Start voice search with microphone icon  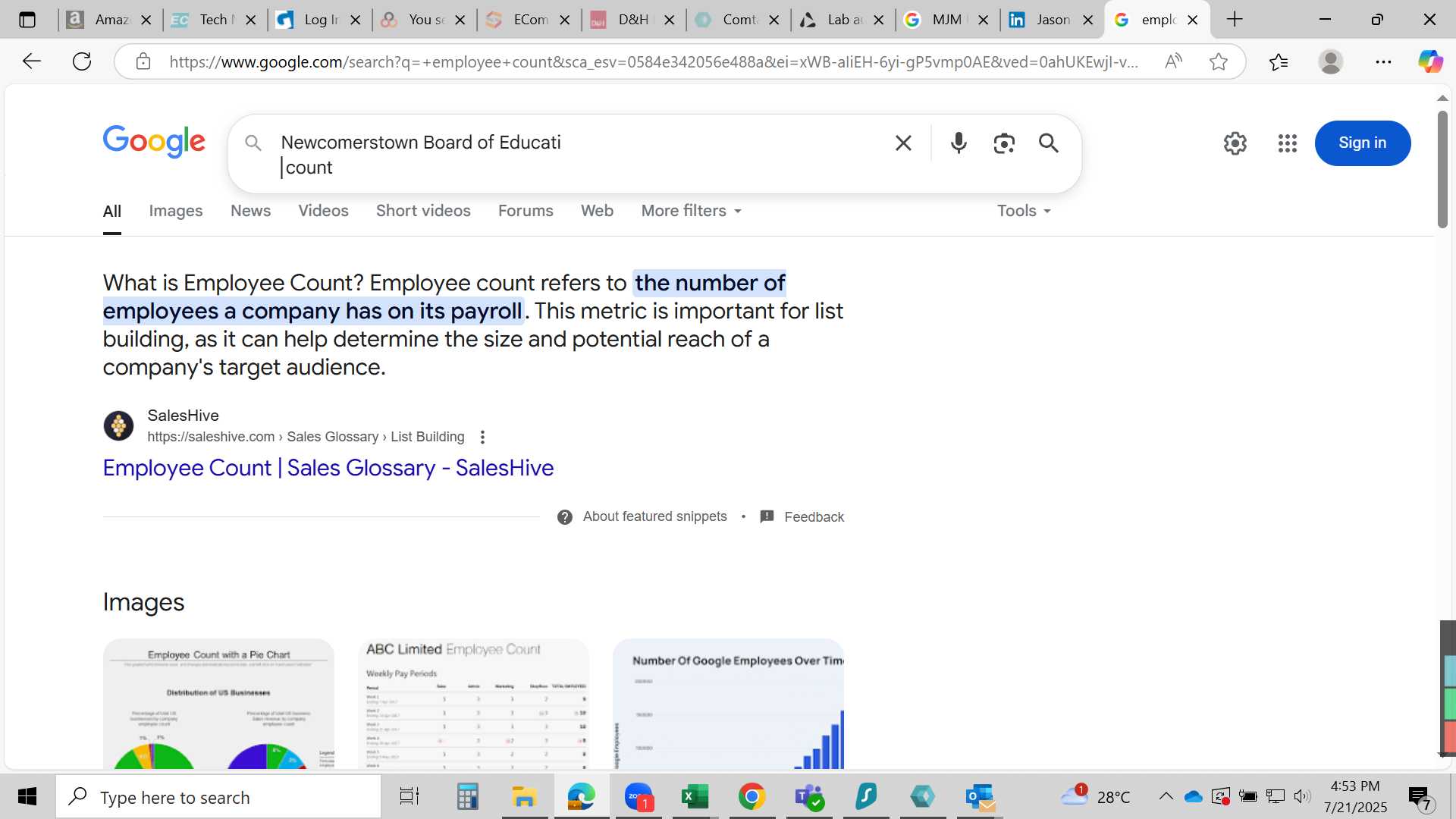pyautogui.click(x=959, y=143)
